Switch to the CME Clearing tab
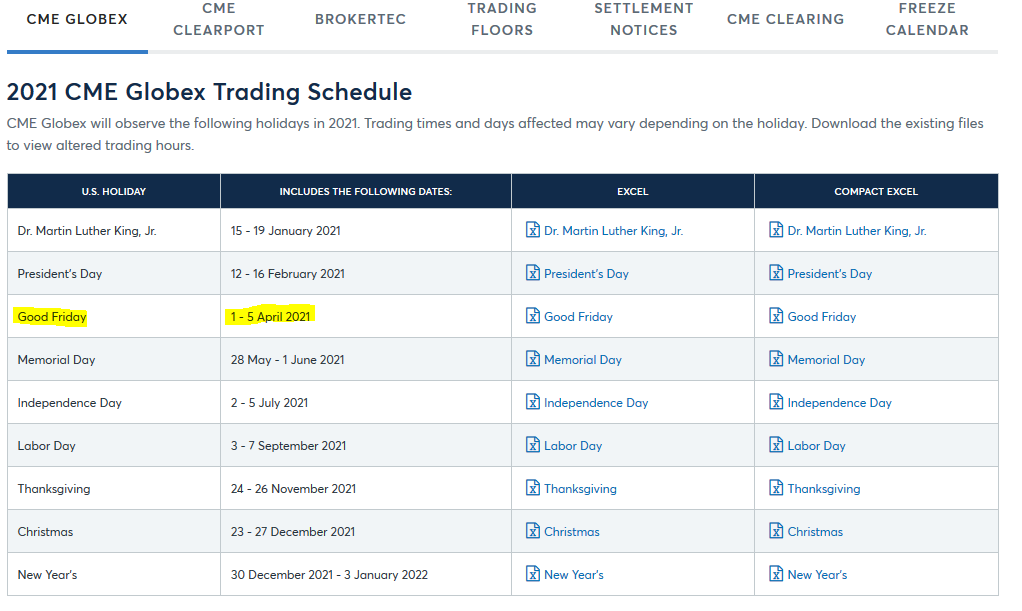This screenshot has height=611, width=1022. [x=785, y=20]
